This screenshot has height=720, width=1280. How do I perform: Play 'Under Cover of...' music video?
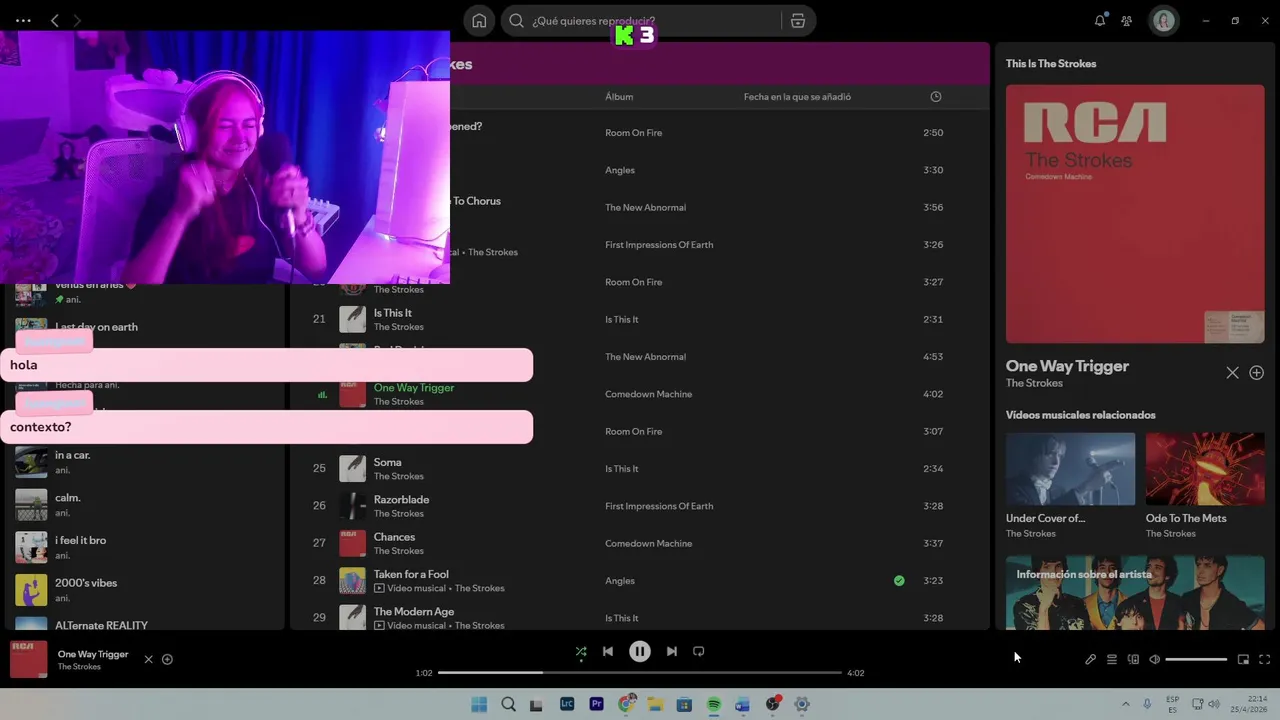1070,469
